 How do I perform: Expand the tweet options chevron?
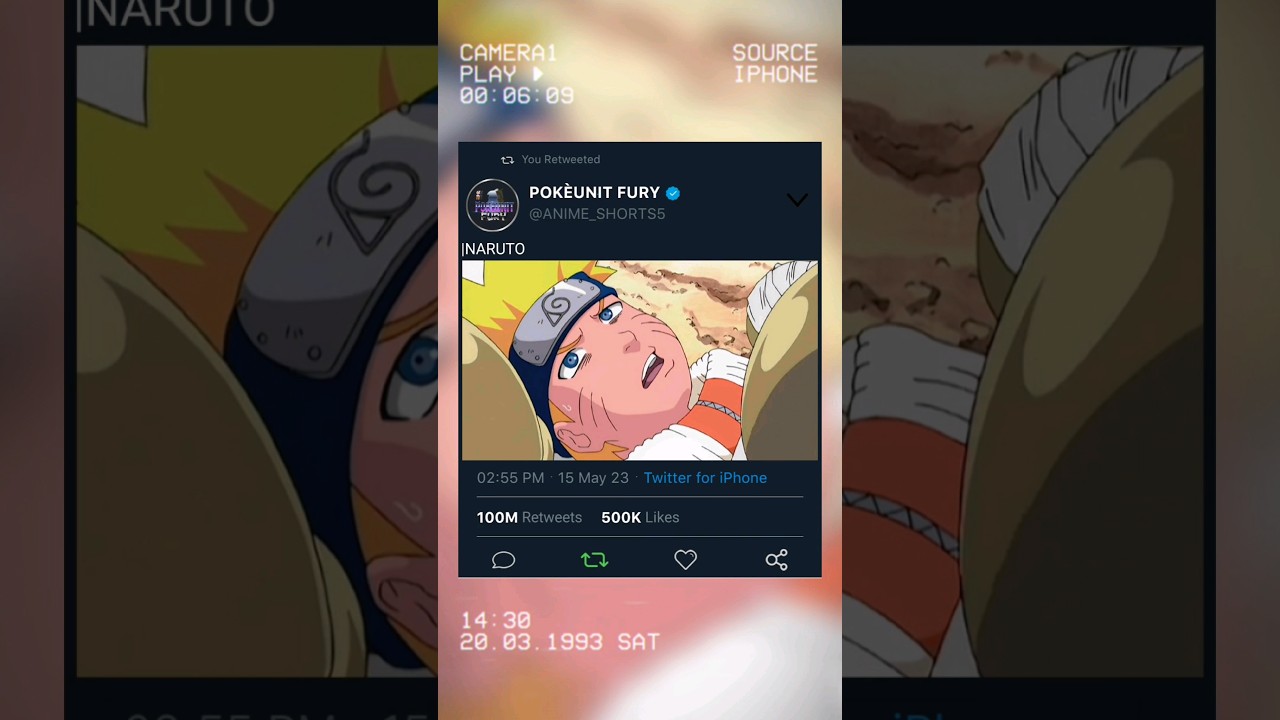pos(797,200)
